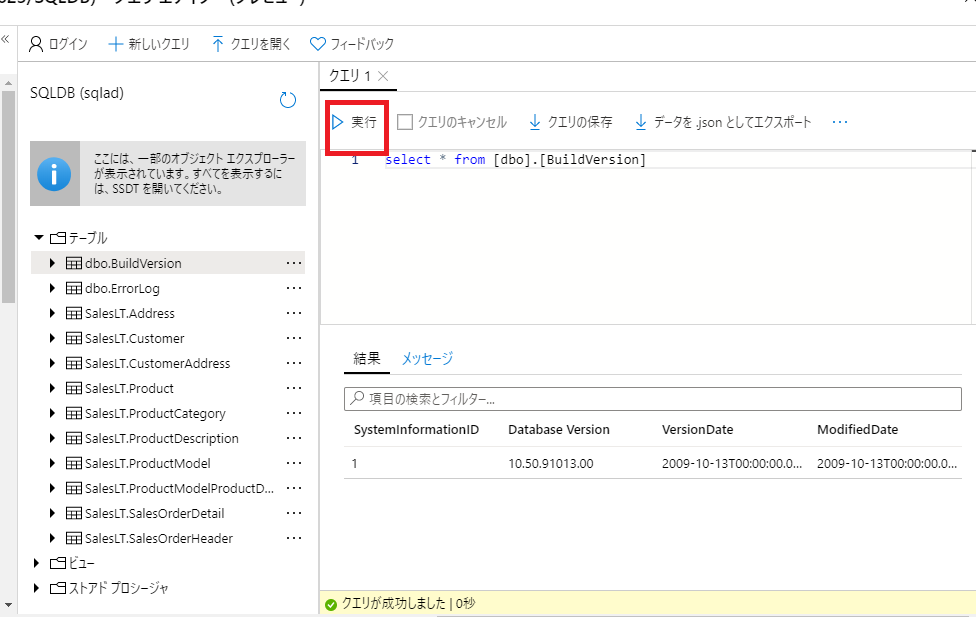This screenshot has width=976, height=617.
Task: Export data via データを .json としてエクスポート
Action: (723, 122)
